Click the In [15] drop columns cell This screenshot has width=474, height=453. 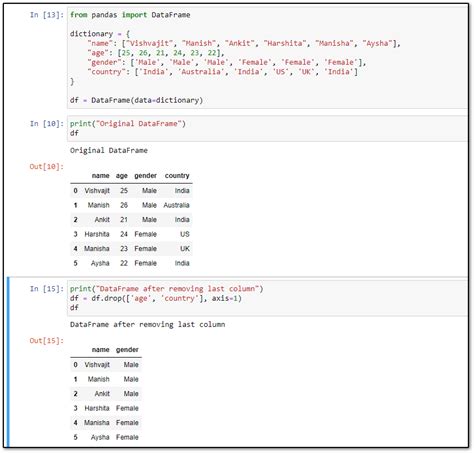click(x=267, y=298)
